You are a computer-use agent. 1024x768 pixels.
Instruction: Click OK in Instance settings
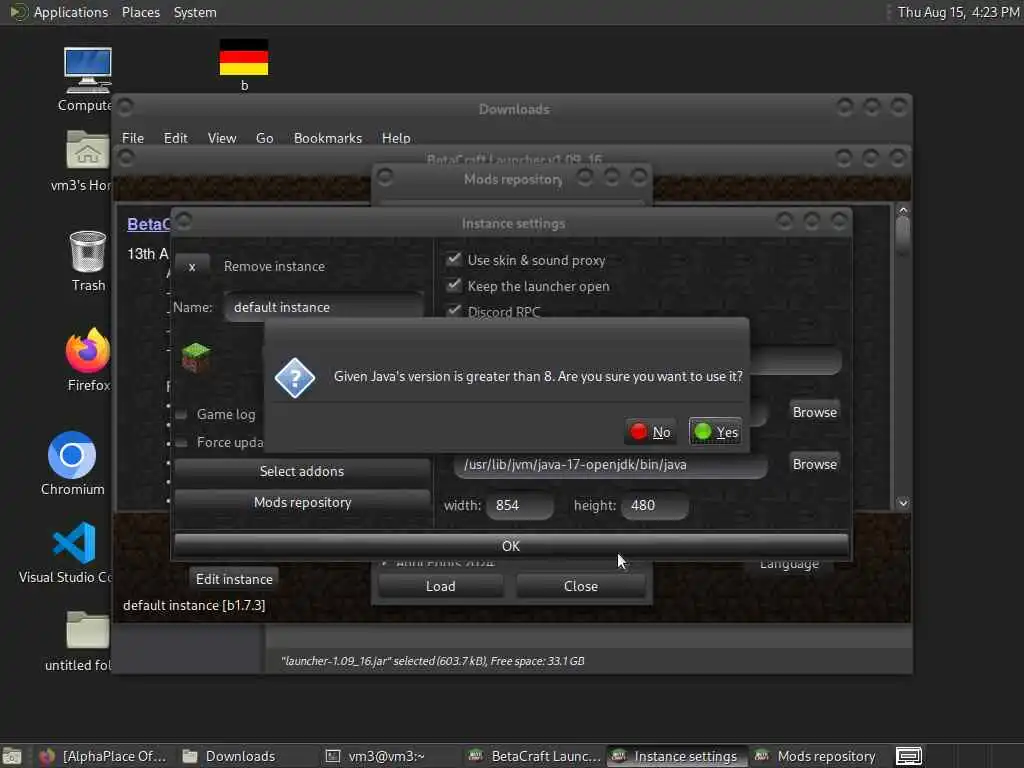[511, 546]
